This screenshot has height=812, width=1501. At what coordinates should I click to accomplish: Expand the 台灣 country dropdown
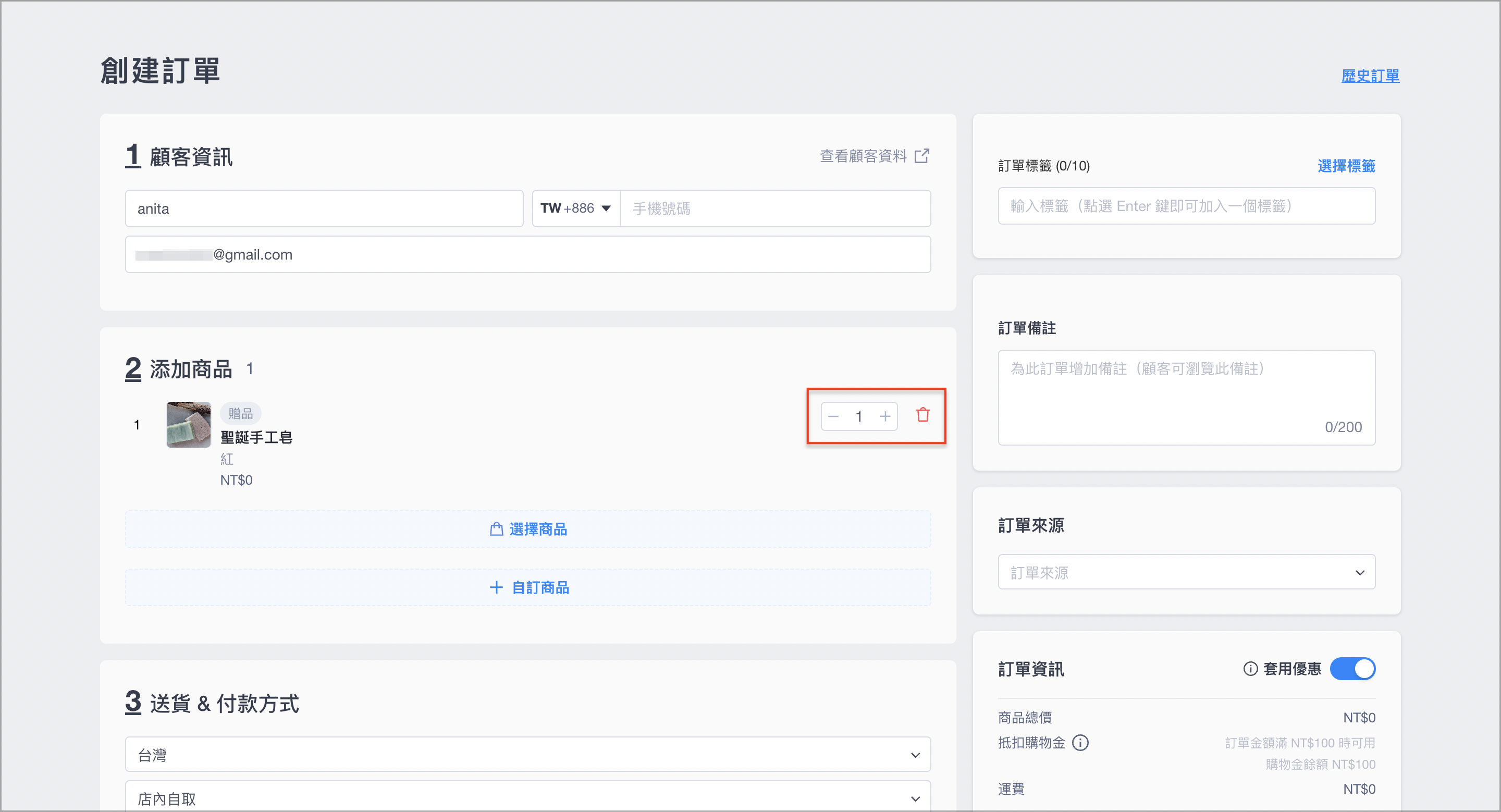point(528,755)
